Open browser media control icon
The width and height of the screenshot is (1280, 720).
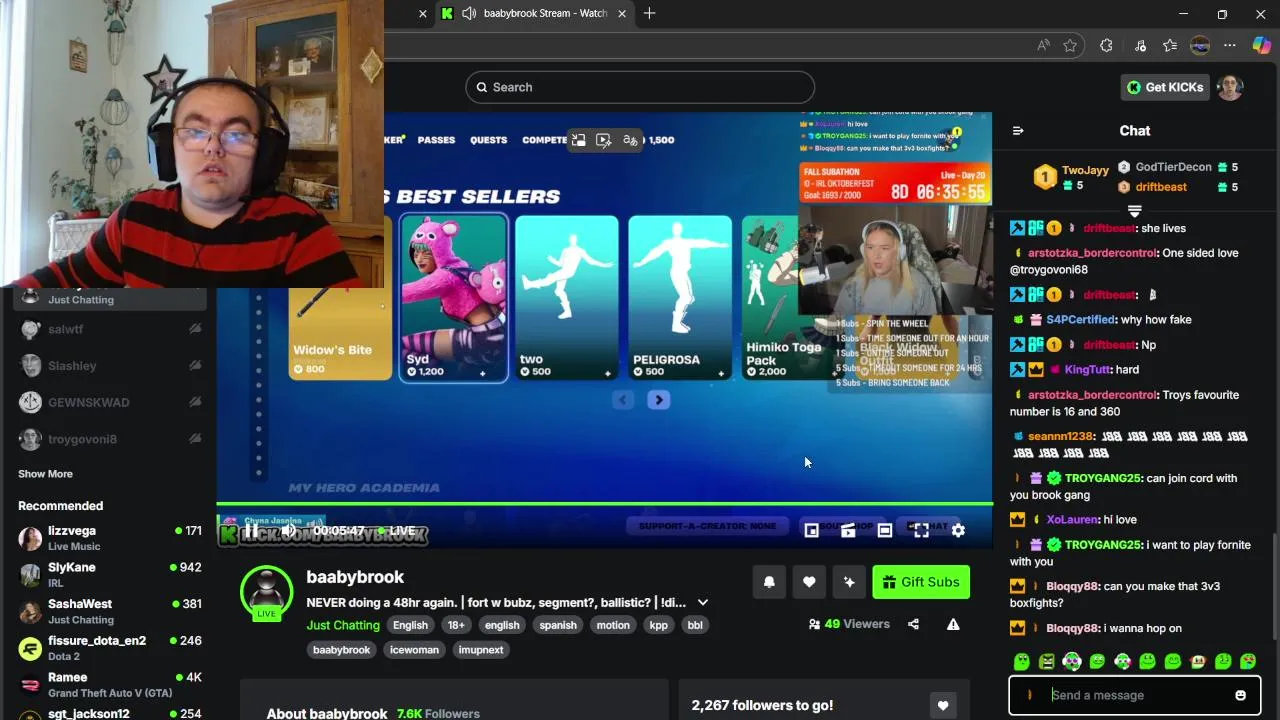(1140, 45)
